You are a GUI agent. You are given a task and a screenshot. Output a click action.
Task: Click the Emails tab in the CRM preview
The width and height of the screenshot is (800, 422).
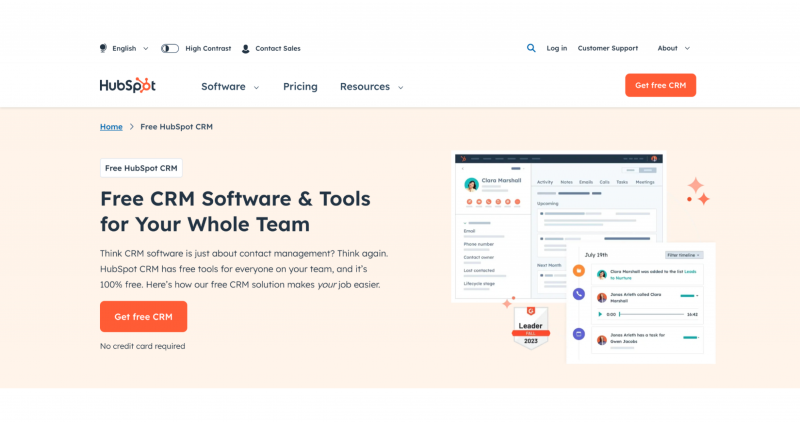[586, 182]
